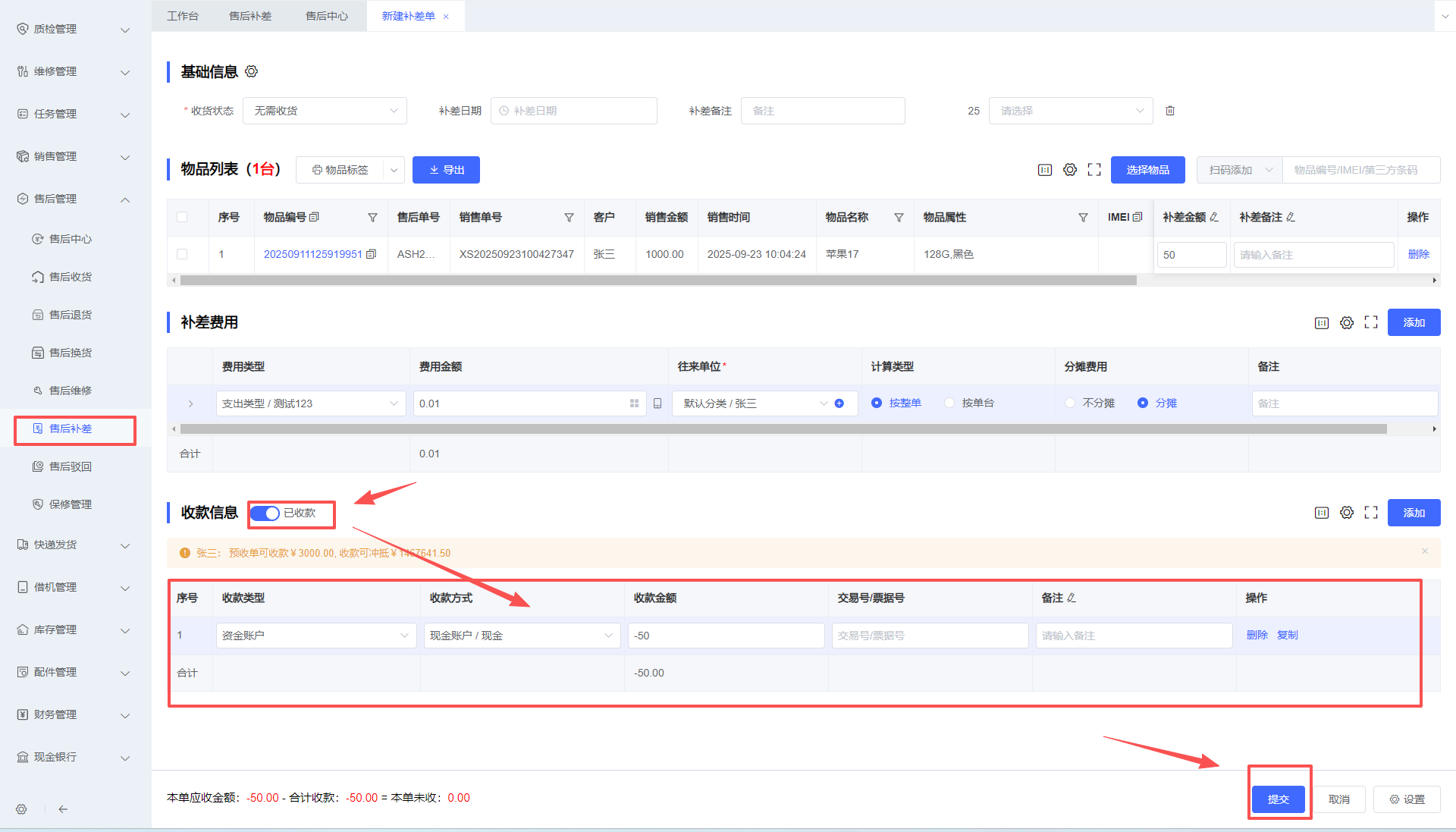The width and height of the screenshot is (1456, 832).
Task: Click calculator icon beside 费用金额 input
Action: [657, 403]
